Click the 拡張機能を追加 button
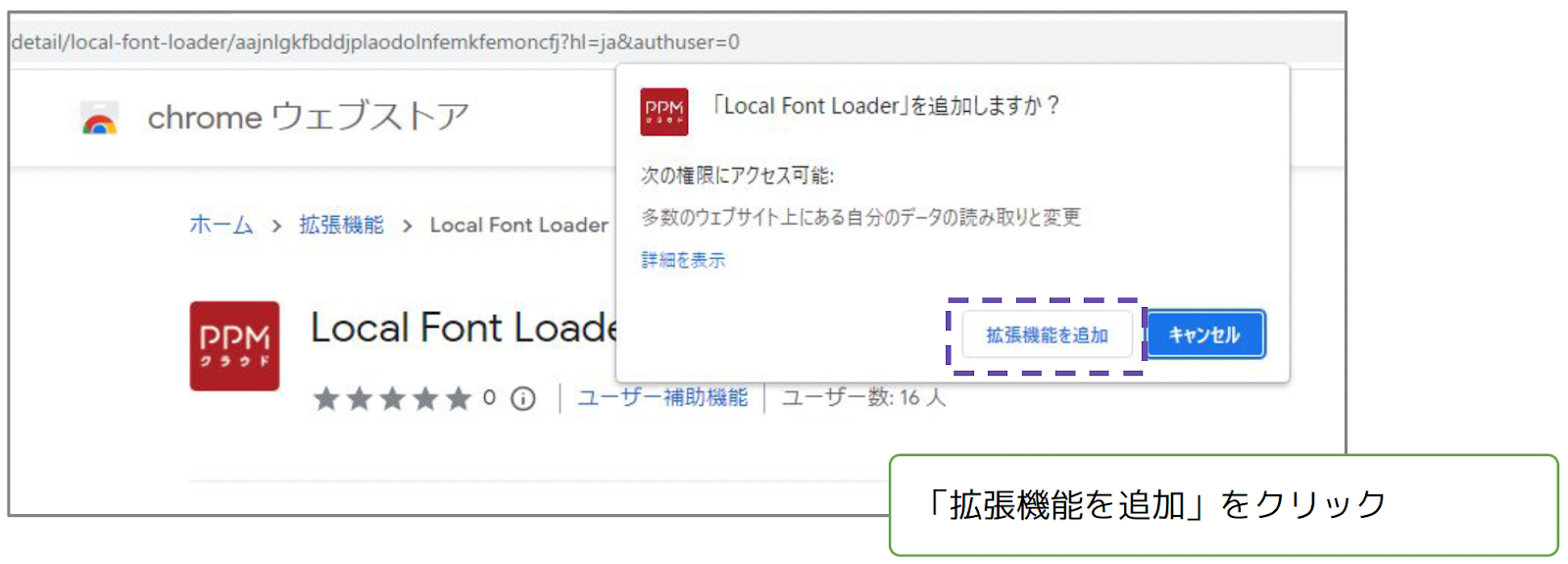The height and width of the screenshot is (564, 1568). [x=1047, y=335]
